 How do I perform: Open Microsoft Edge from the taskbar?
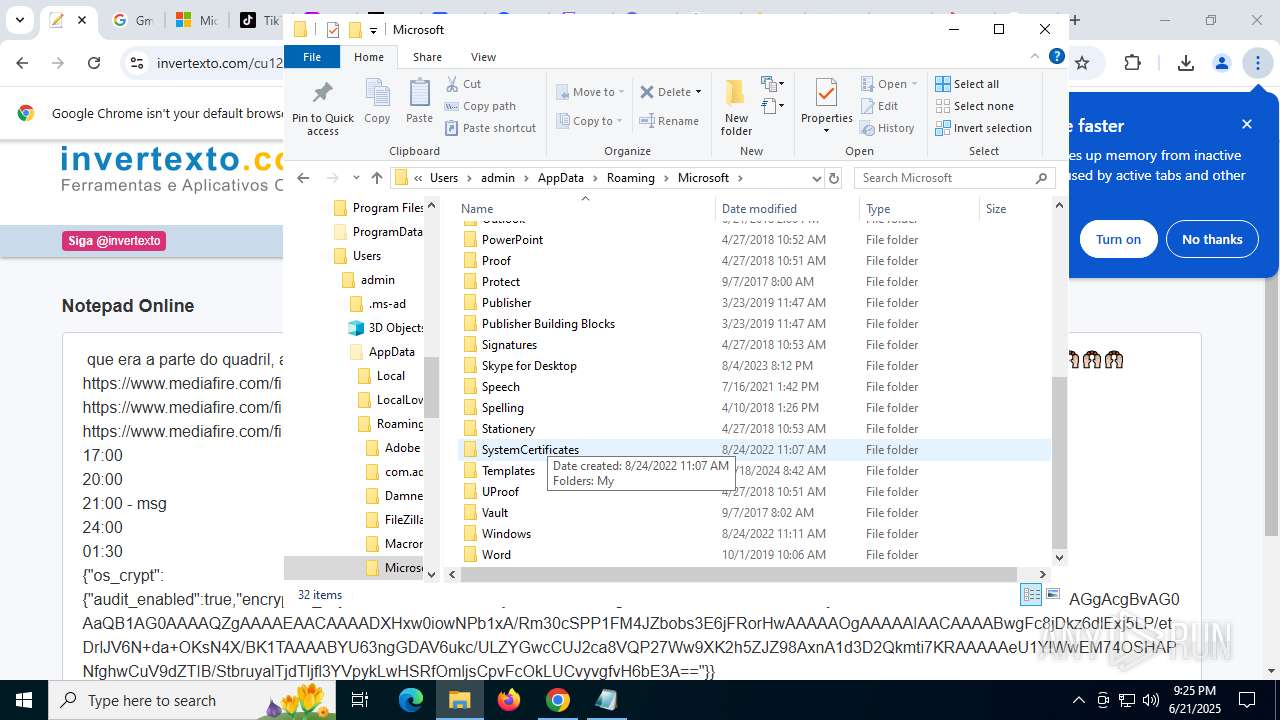(x=411, y=700)
